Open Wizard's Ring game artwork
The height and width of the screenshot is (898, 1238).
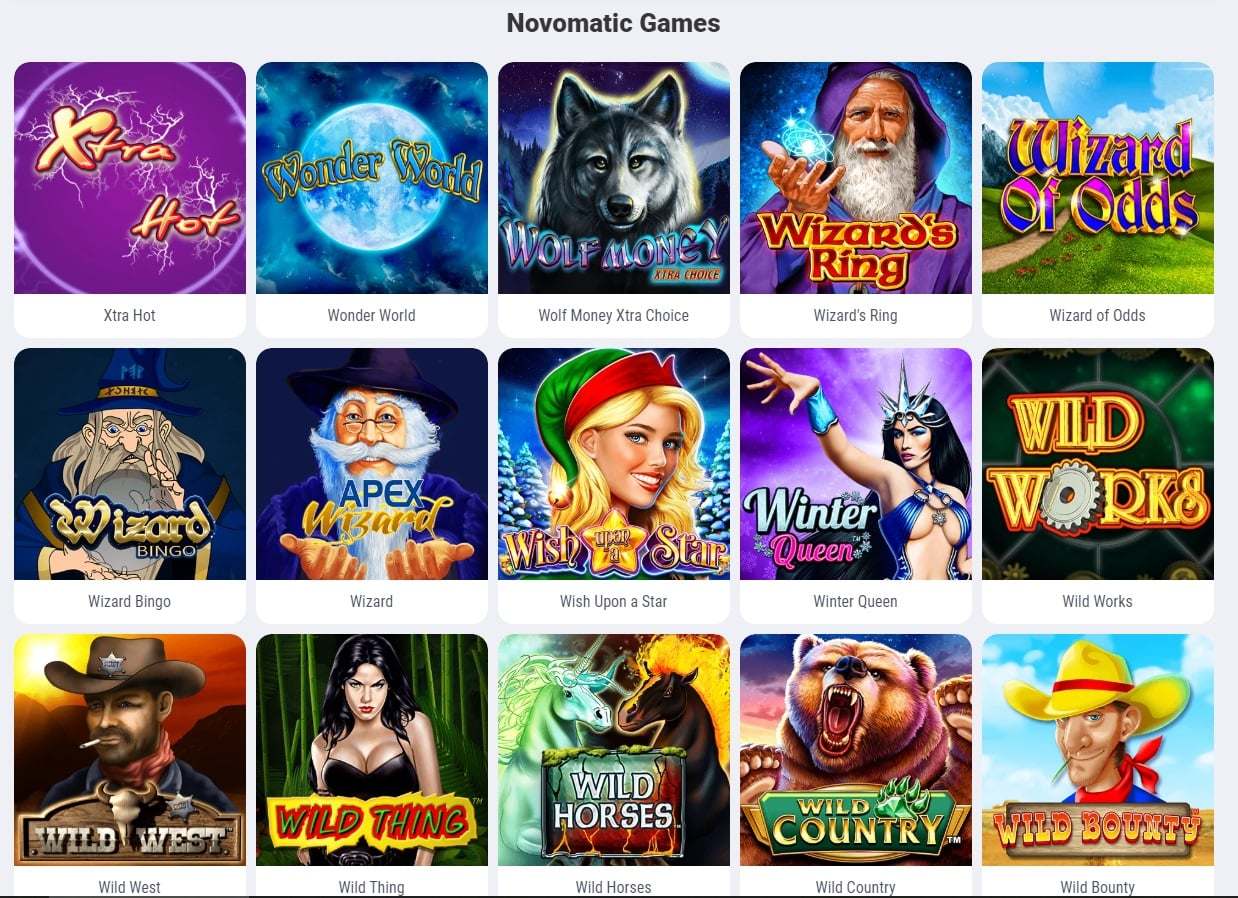(x=856, y=178)
